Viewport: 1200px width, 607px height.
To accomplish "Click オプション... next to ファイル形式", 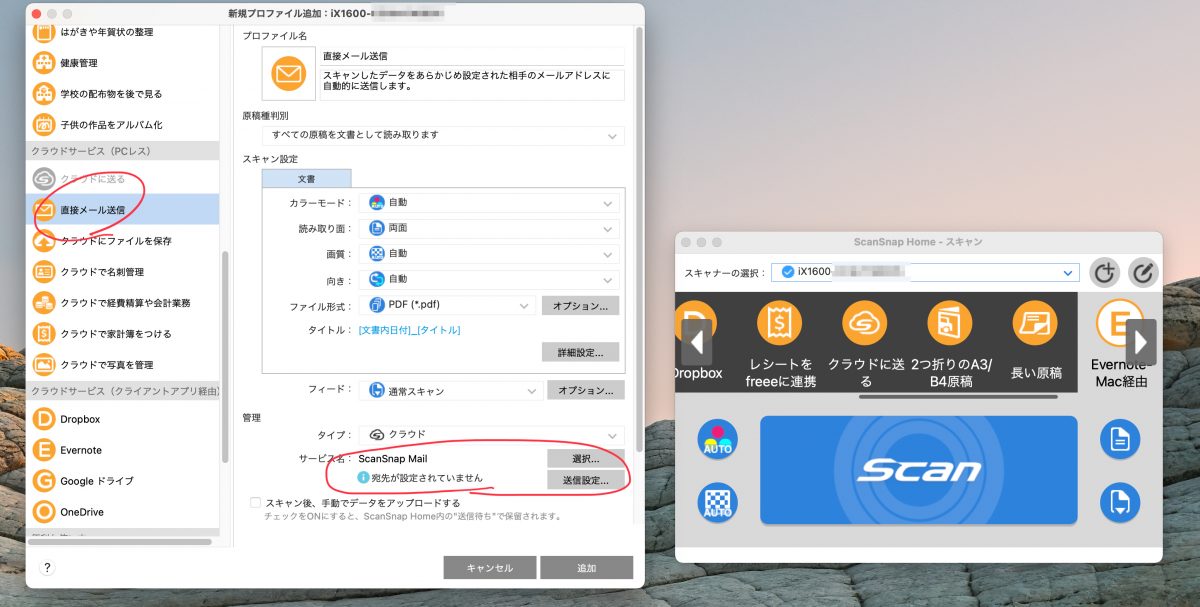I will (581, 305).
